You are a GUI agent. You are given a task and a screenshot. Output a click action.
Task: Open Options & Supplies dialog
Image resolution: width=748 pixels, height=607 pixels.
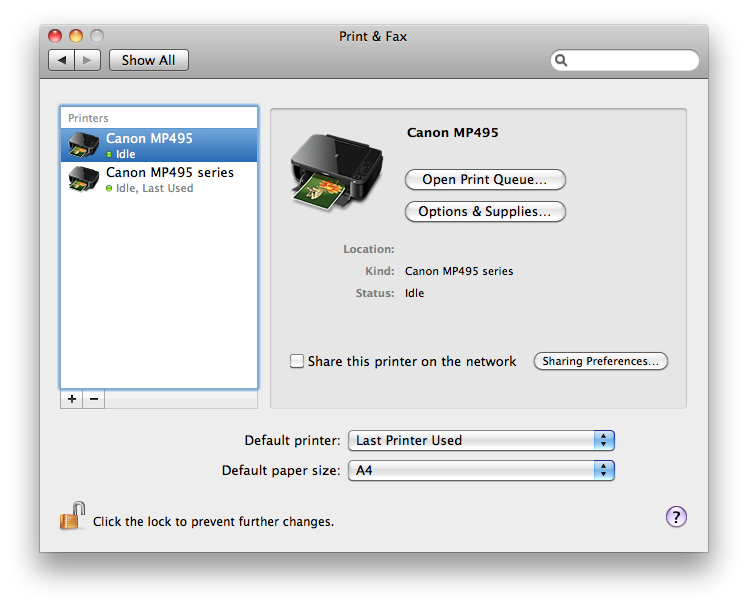[485, 211]
